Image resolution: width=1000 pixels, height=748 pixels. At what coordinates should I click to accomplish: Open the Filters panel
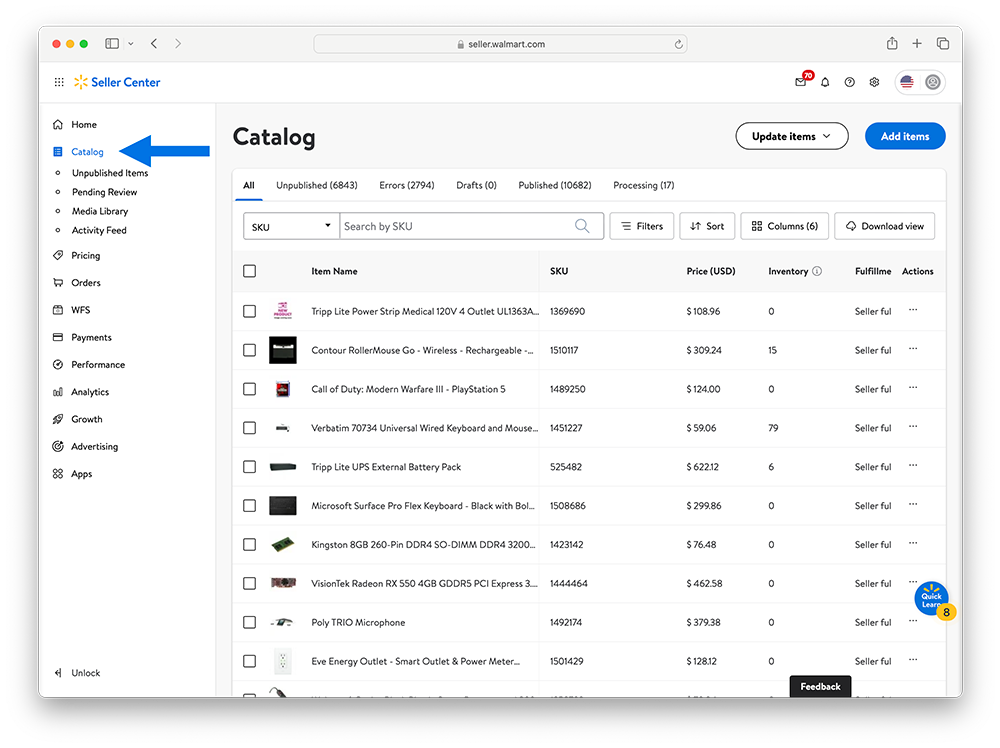642,226
